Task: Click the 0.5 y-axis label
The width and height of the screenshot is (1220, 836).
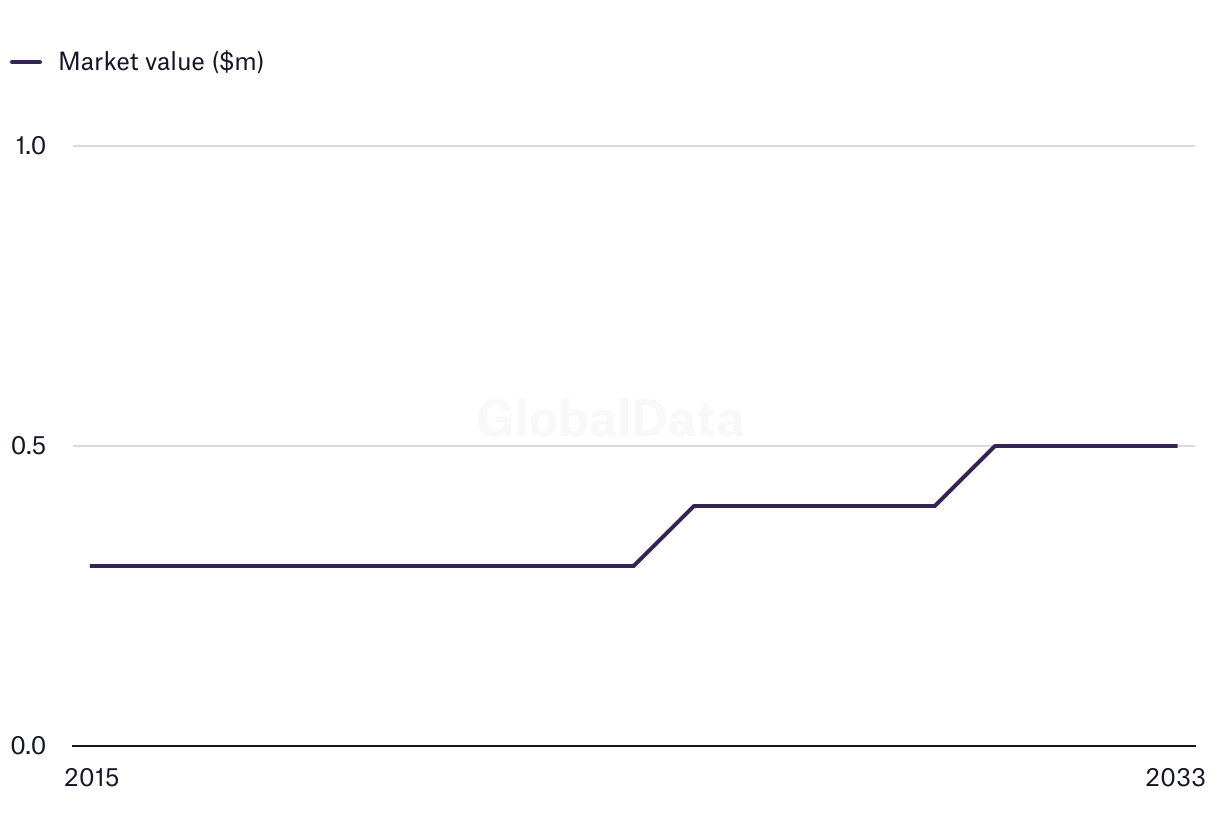Action: pyautogui.click(x=30, y=446)
